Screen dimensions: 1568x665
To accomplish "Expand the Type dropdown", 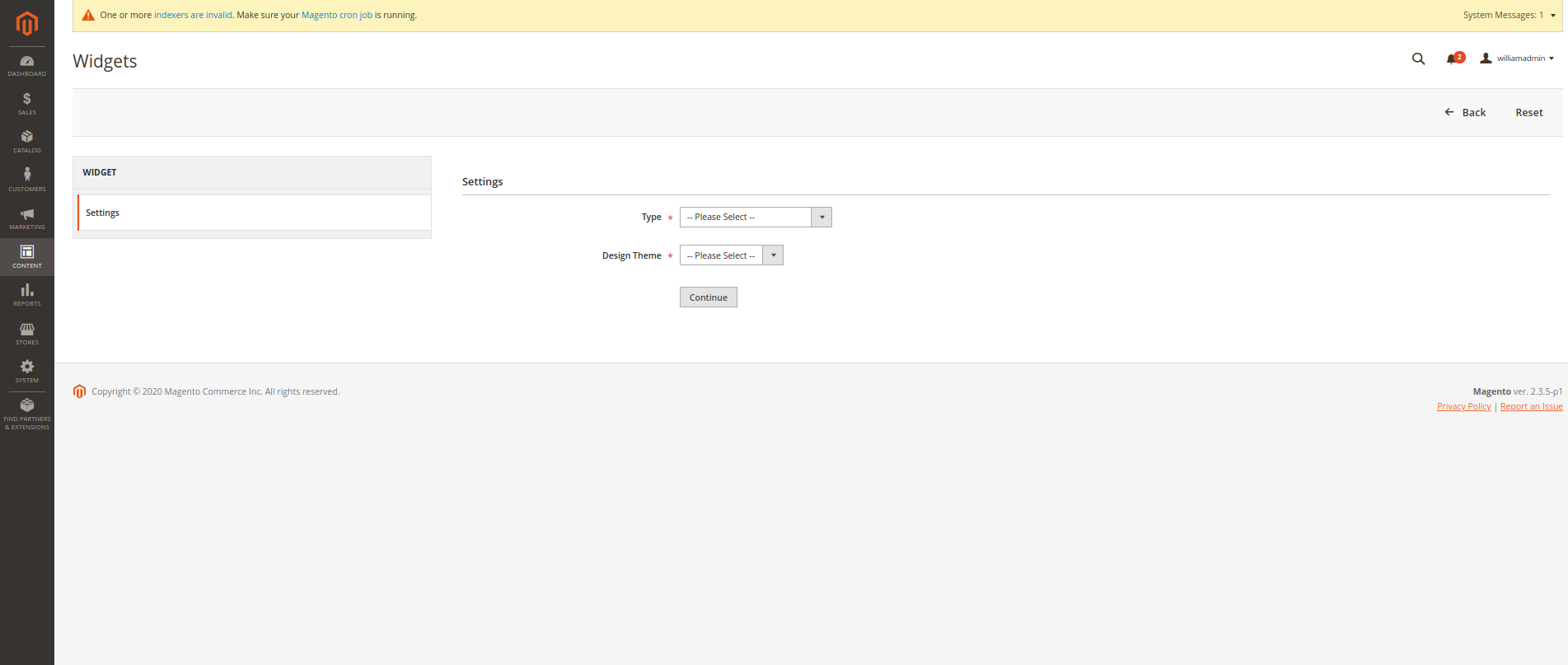I will (x=755, y=217).
